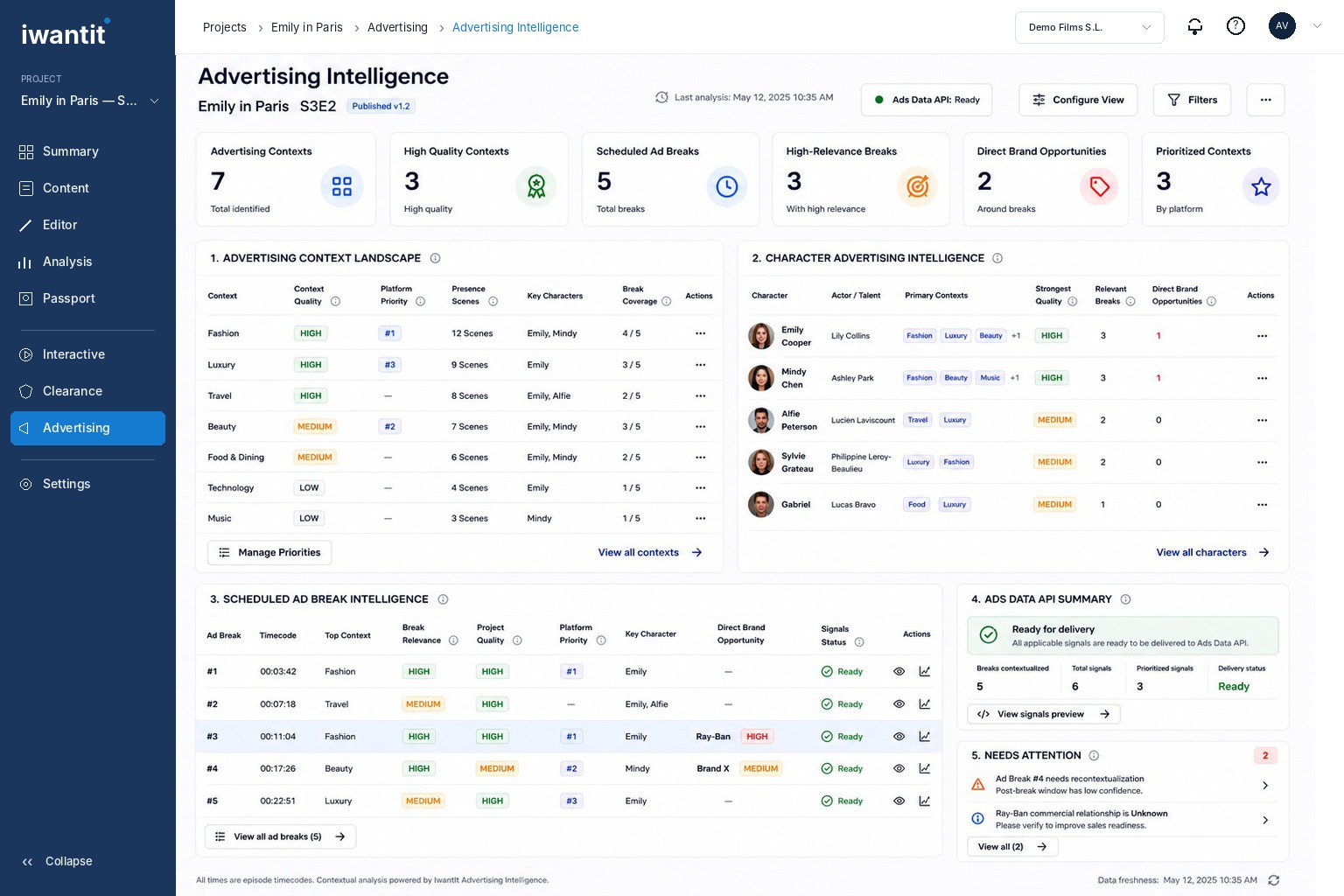Click info icon beside Advertising Context Landscape
Screen dimensions: 1344x896
pos(435,258)
